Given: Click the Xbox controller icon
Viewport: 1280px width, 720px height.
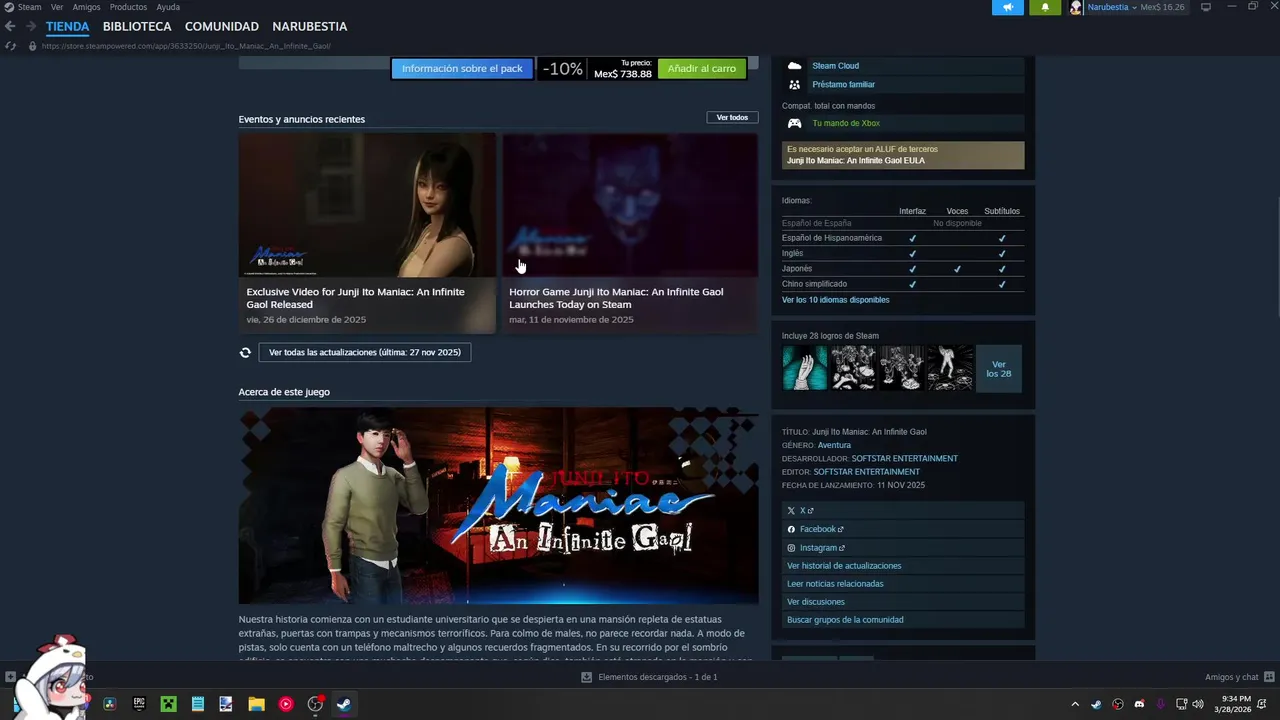Looking at the screenshot, I should point(794,123).
